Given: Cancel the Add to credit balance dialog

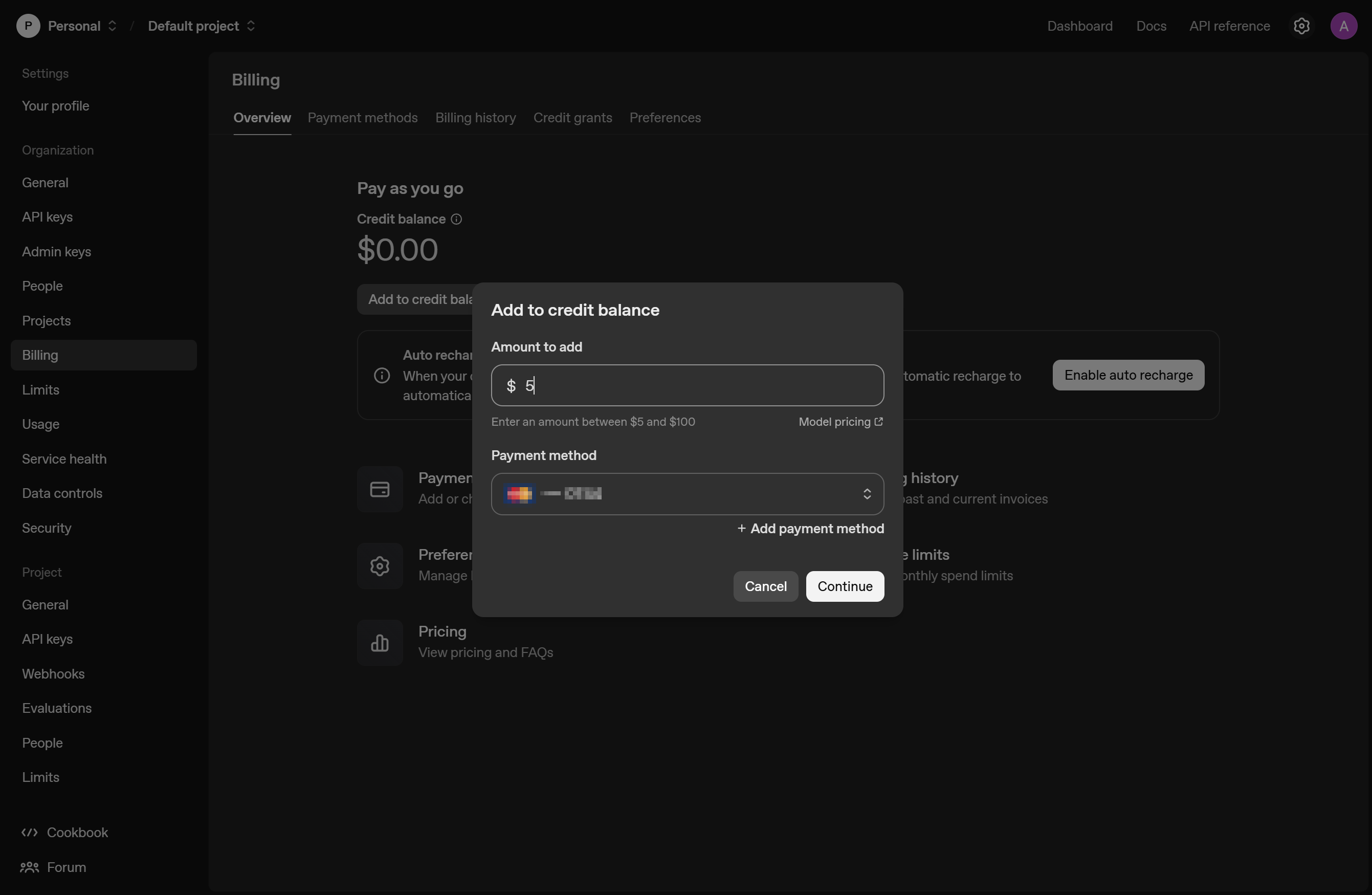Looking at the screenshot, I should pos(766,586).
